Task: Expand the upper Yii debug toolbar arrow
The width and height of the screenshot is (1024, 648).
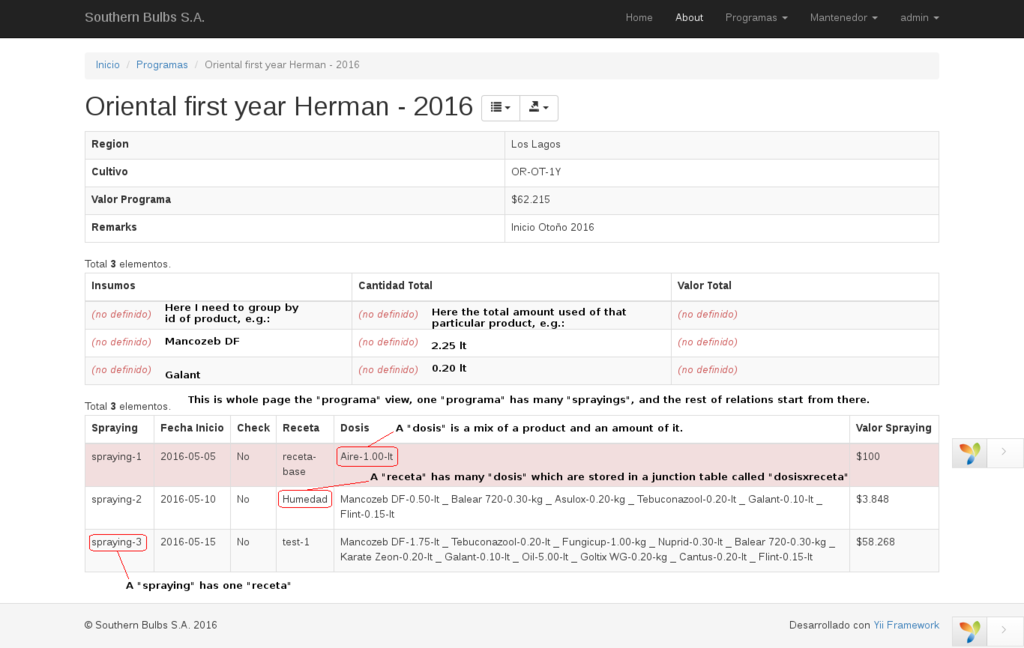Action: coord(1004,453)
